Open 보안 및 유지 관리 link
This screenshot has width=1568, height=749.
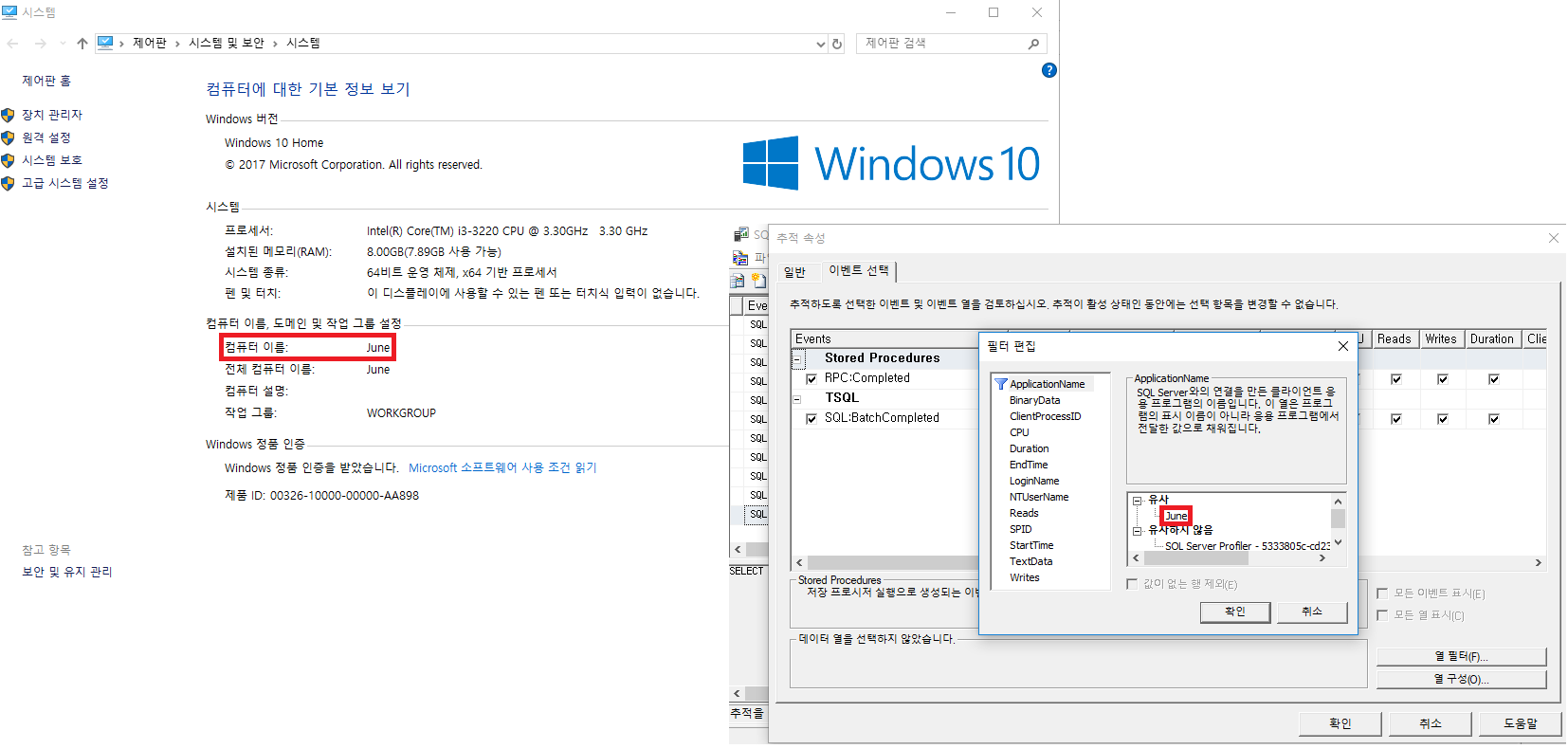pos(67,572)
